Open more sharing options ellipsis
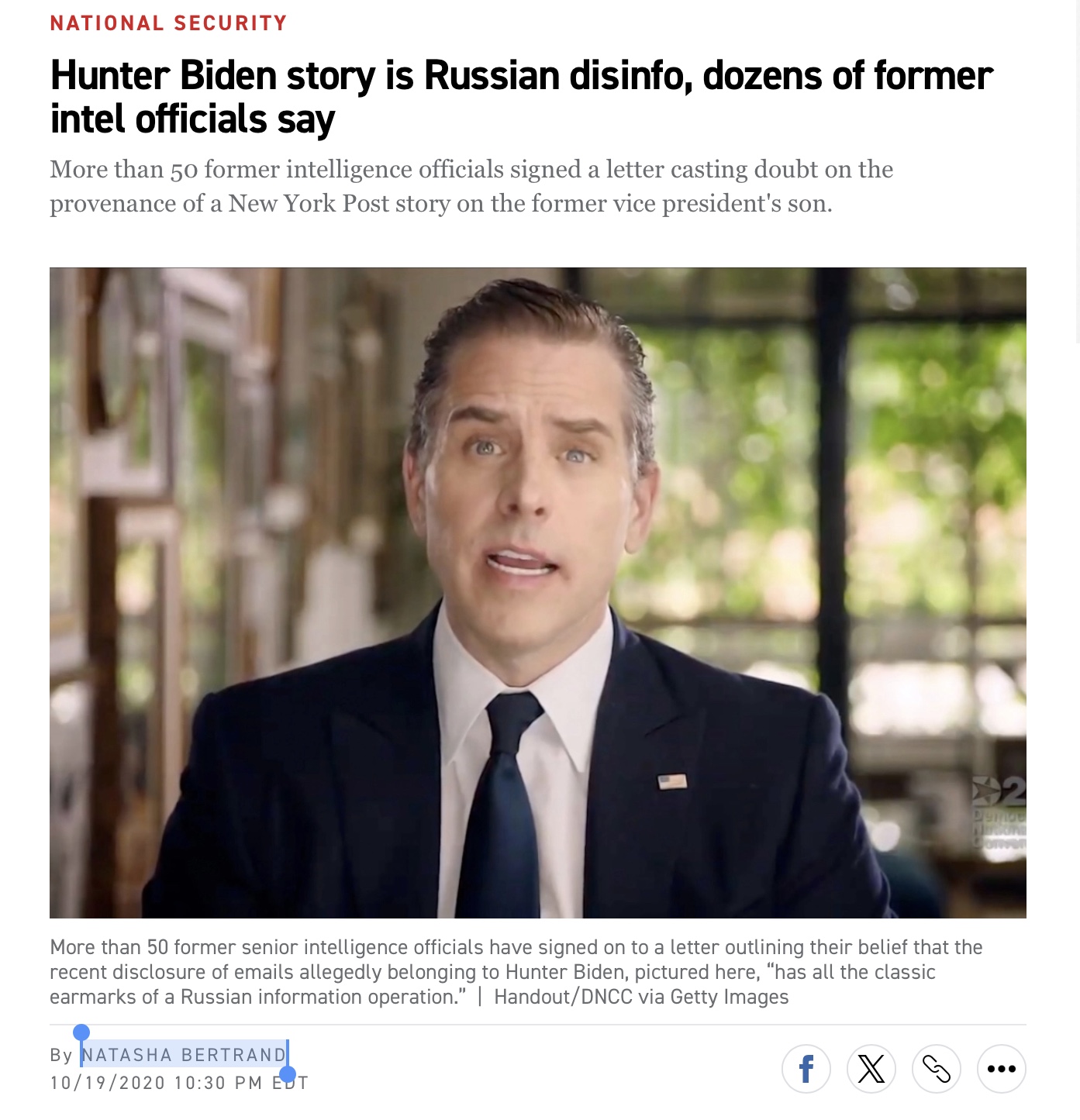Viewport: 1080px width, 1120px height. point(1002,1069)
